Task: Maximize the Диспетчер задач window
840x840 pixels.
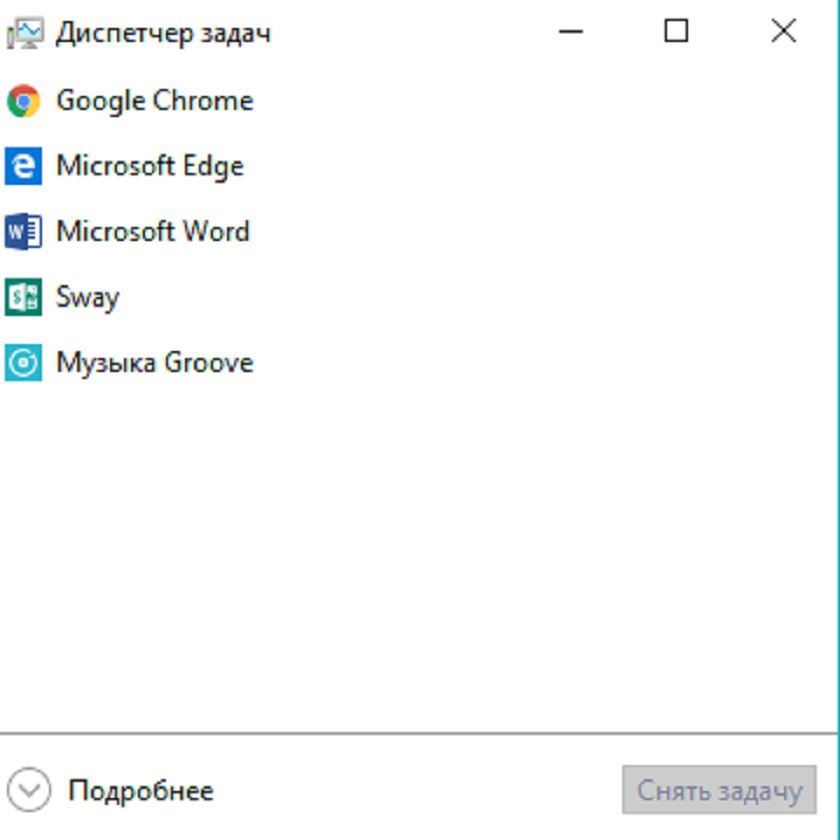Action: [677, 32]
